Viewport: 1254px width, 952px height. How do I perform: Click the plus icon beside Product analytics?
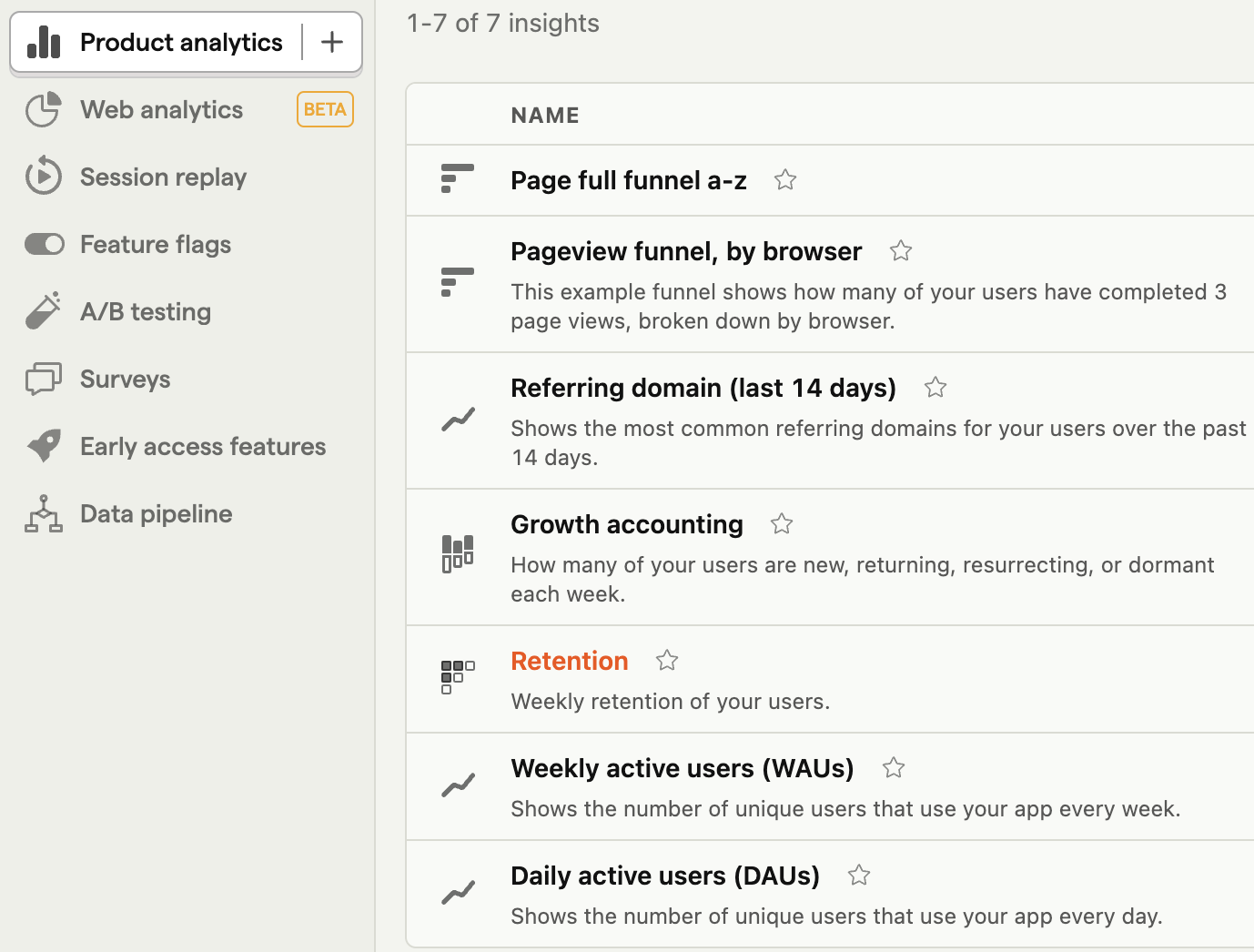coord(332,42)
